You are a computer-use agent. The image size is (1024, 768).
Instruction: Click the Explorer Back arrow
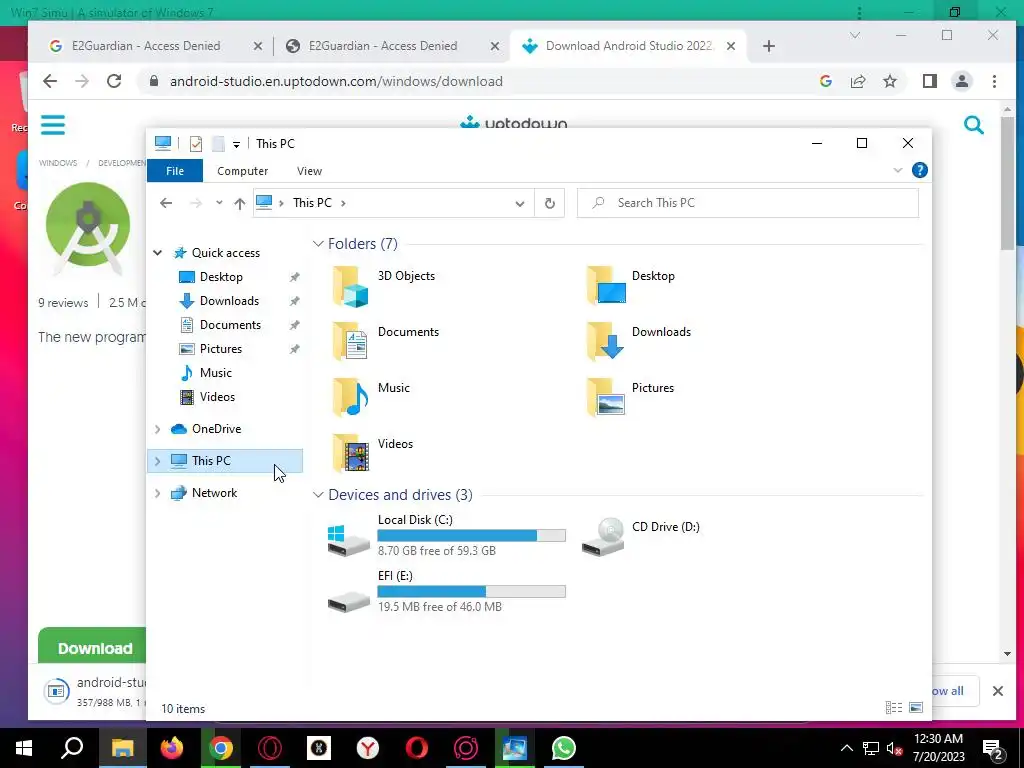(x=166, y=203)
